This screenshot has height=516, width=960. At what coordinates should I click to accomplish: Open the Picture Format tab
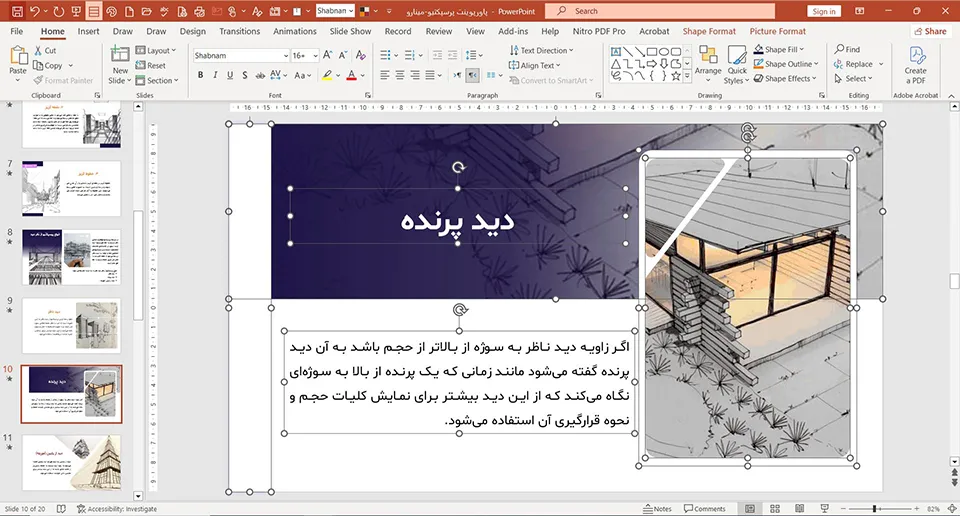[x=778, y=31]
